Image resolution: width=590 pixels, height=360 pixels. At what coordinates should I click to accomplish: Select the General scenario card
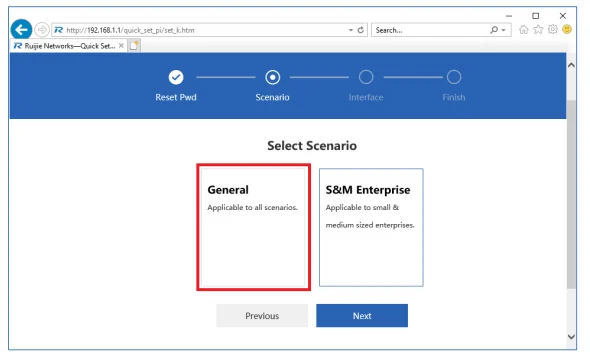click(x=253, y=227)
